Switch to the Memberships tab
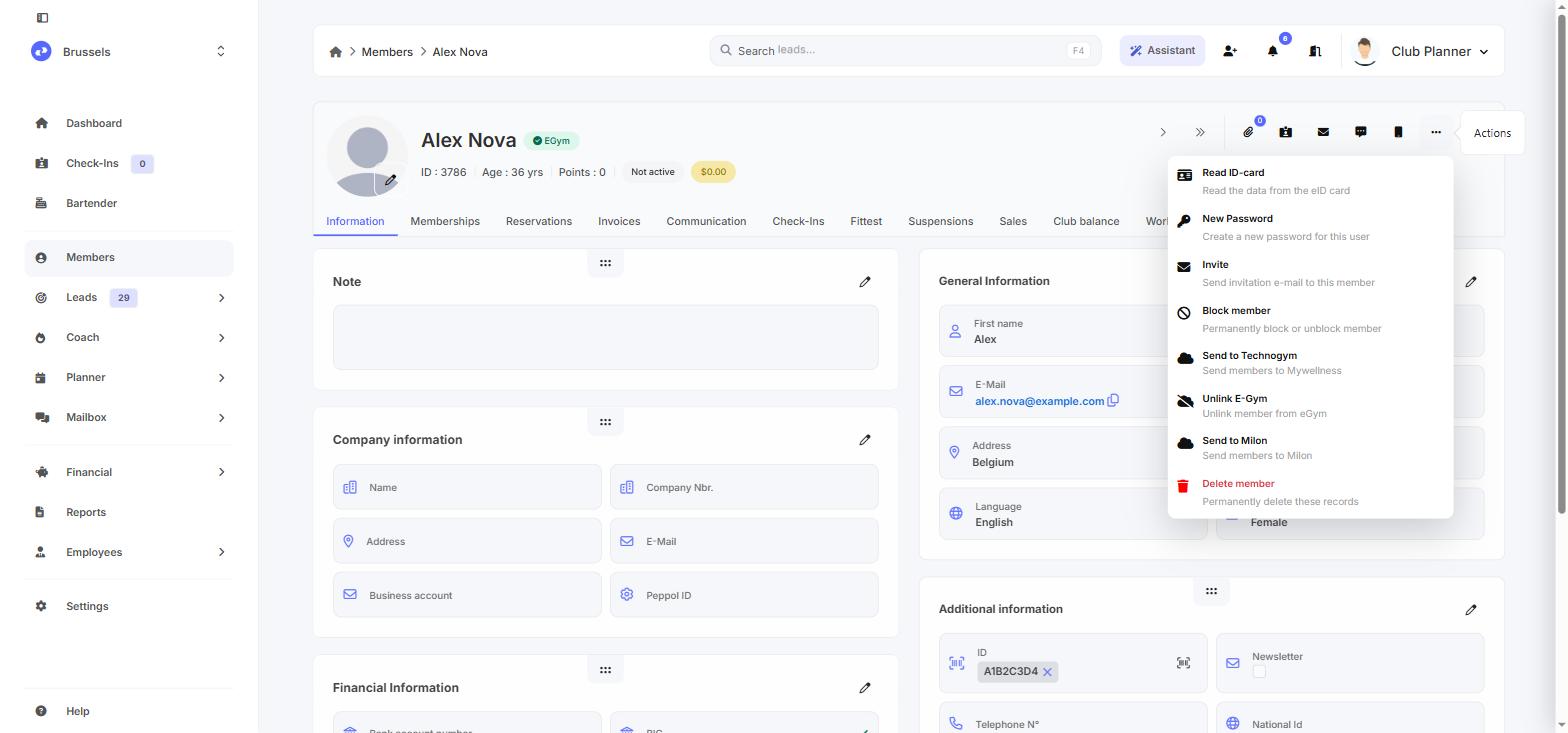 point(445,221)
